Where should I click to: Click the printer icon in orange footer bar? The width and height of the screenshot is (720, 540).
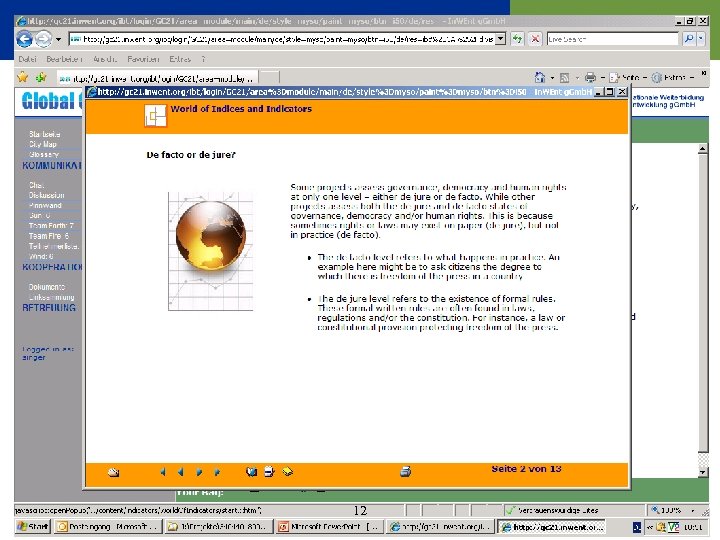click(405, 472)
